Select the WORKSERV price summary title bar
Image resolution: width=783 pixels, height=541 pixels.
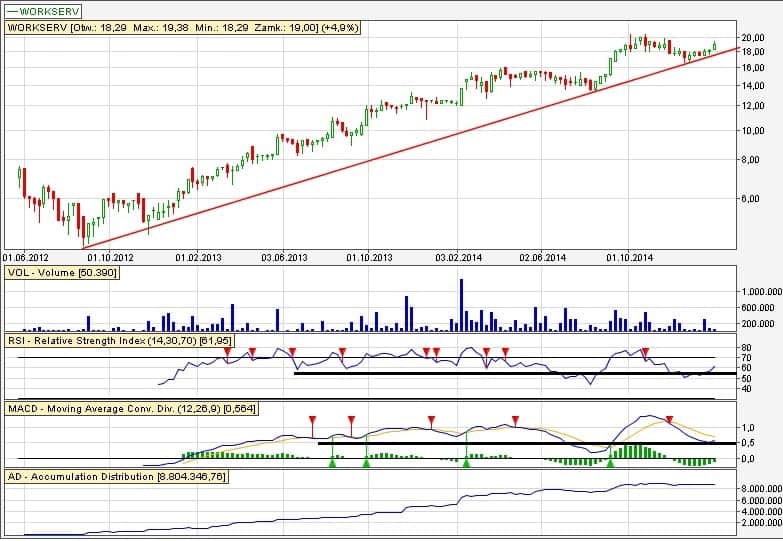(185, 28)
